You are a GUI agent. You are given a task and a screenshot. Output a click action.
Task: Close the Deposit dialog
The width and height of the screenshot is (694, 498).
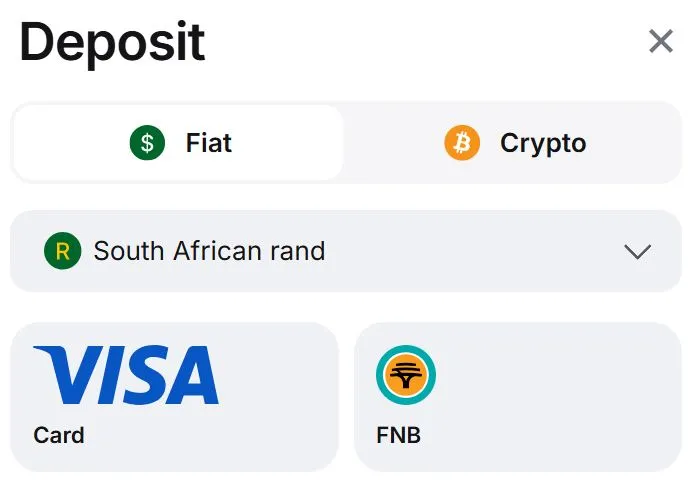click(x=661, y=41)
